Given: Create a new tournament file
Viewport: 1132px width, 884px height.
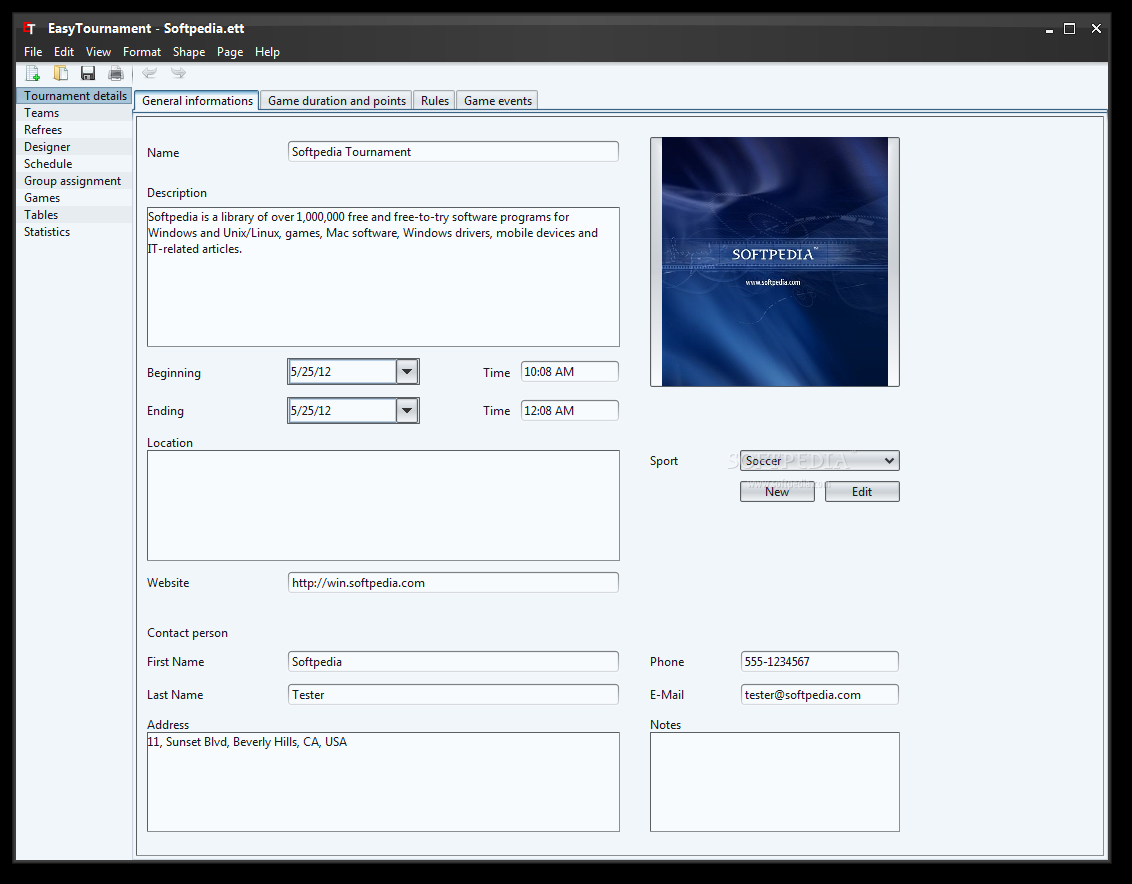Looking at the screenshot, I should tap(32, 72).
